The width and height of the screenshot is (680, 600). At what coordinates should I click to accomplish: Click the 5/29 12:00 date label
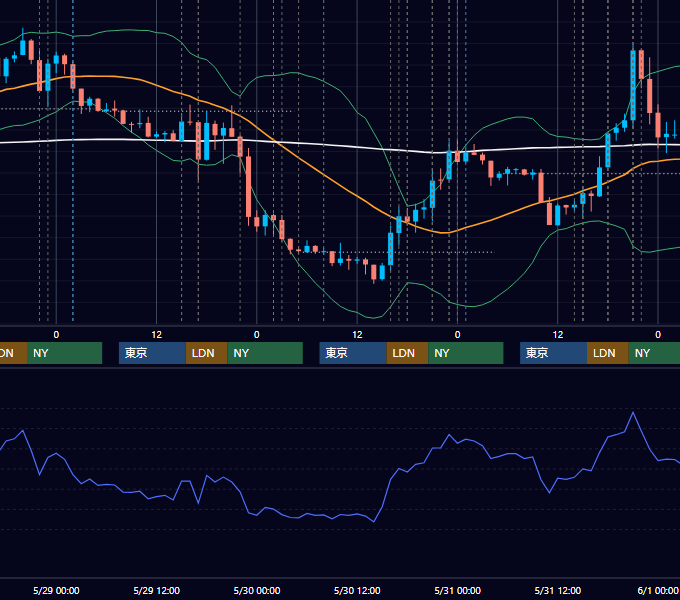tap(157, 590)
